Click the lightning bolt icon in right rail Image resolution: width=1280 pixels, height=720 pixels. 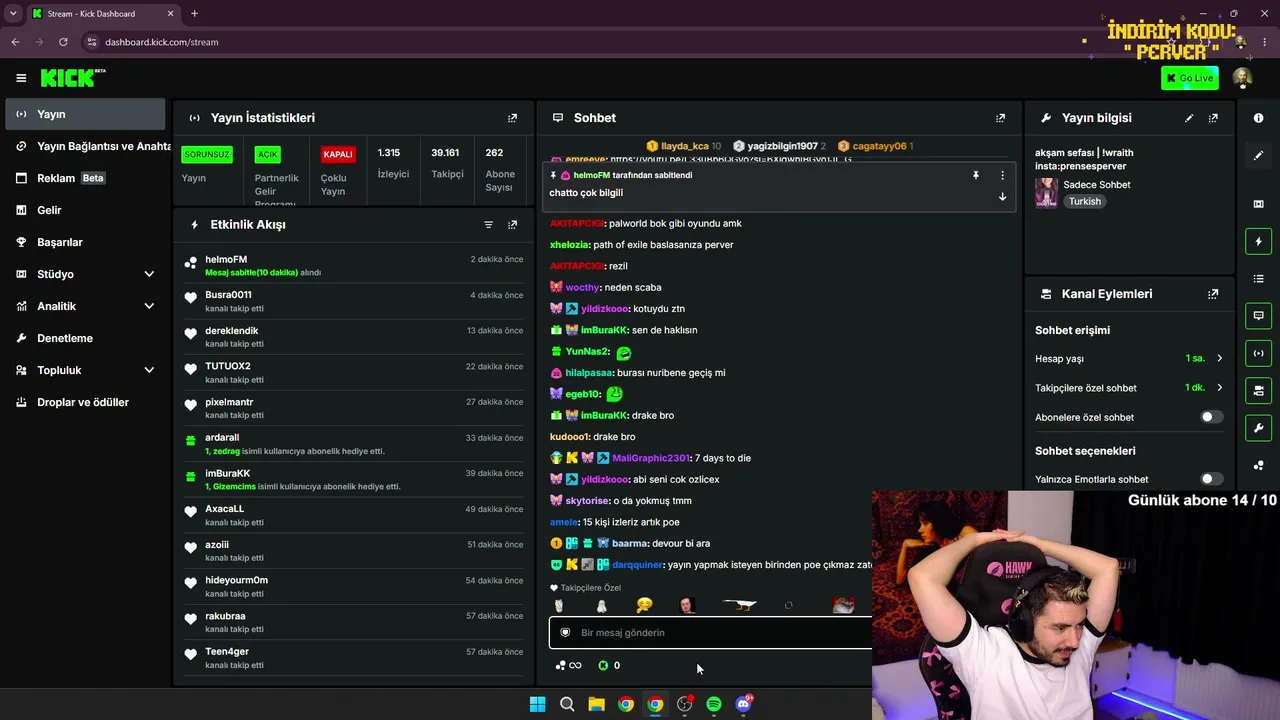[1258, 241]
